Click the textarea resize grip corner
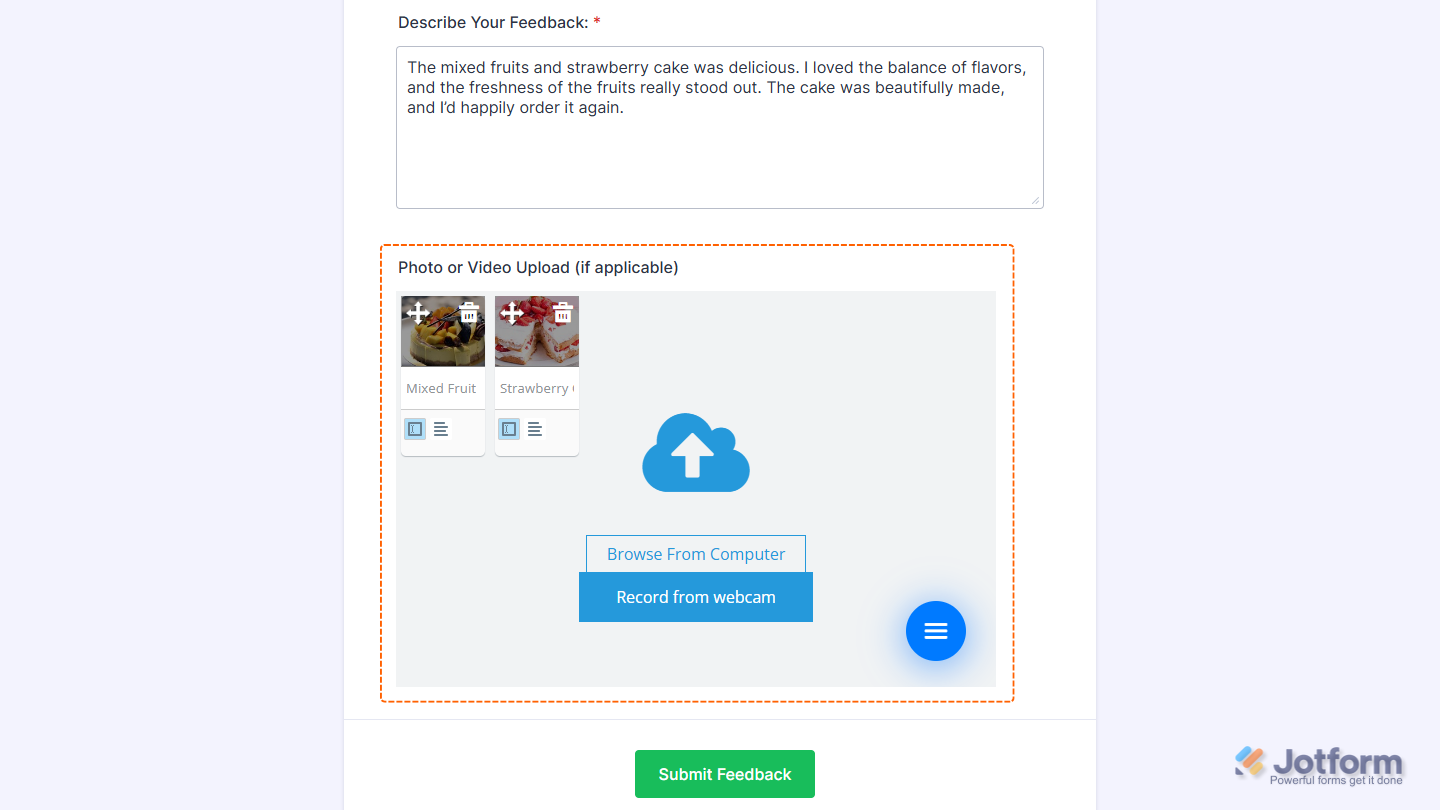1440x810 pixels. (x=1035, y=201)
